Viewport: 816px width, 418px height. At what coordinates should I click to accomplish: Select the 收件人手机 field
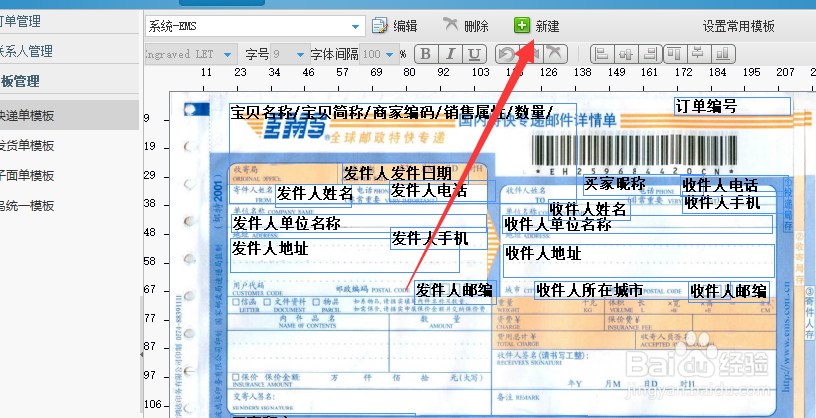[x=733, y=203]
